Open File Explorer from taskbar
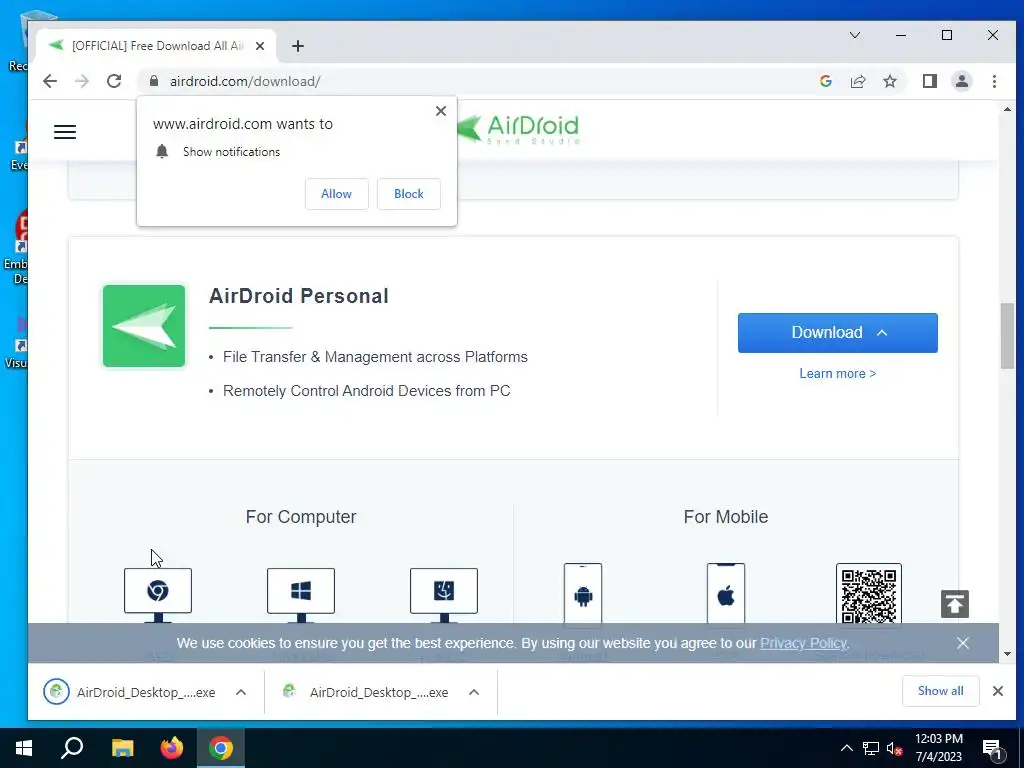 122,748
